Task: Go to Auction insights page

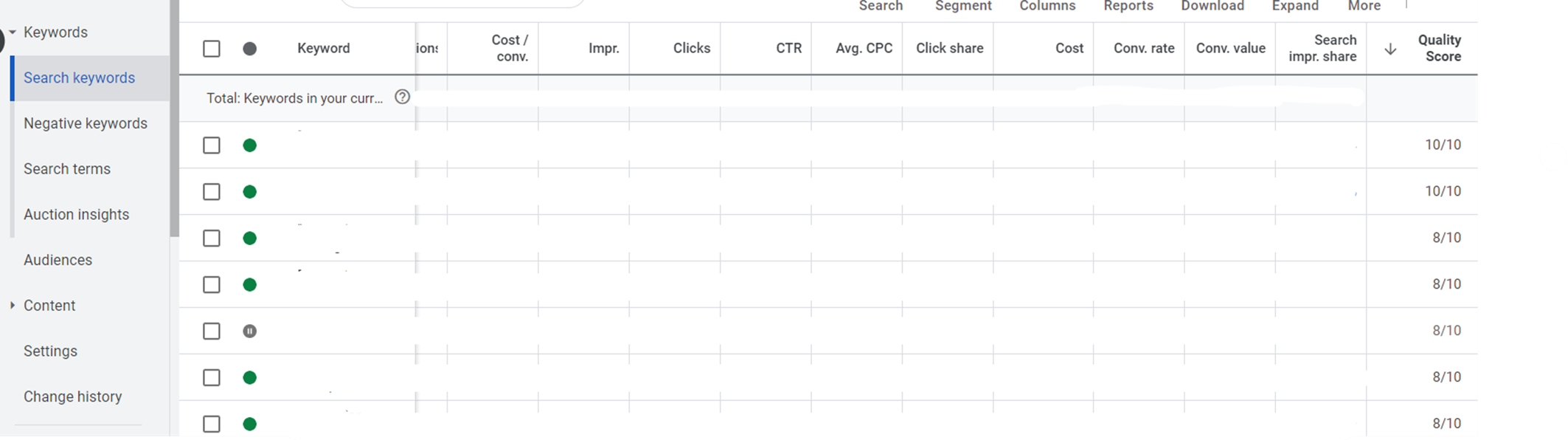Action: tap(76, 214)
